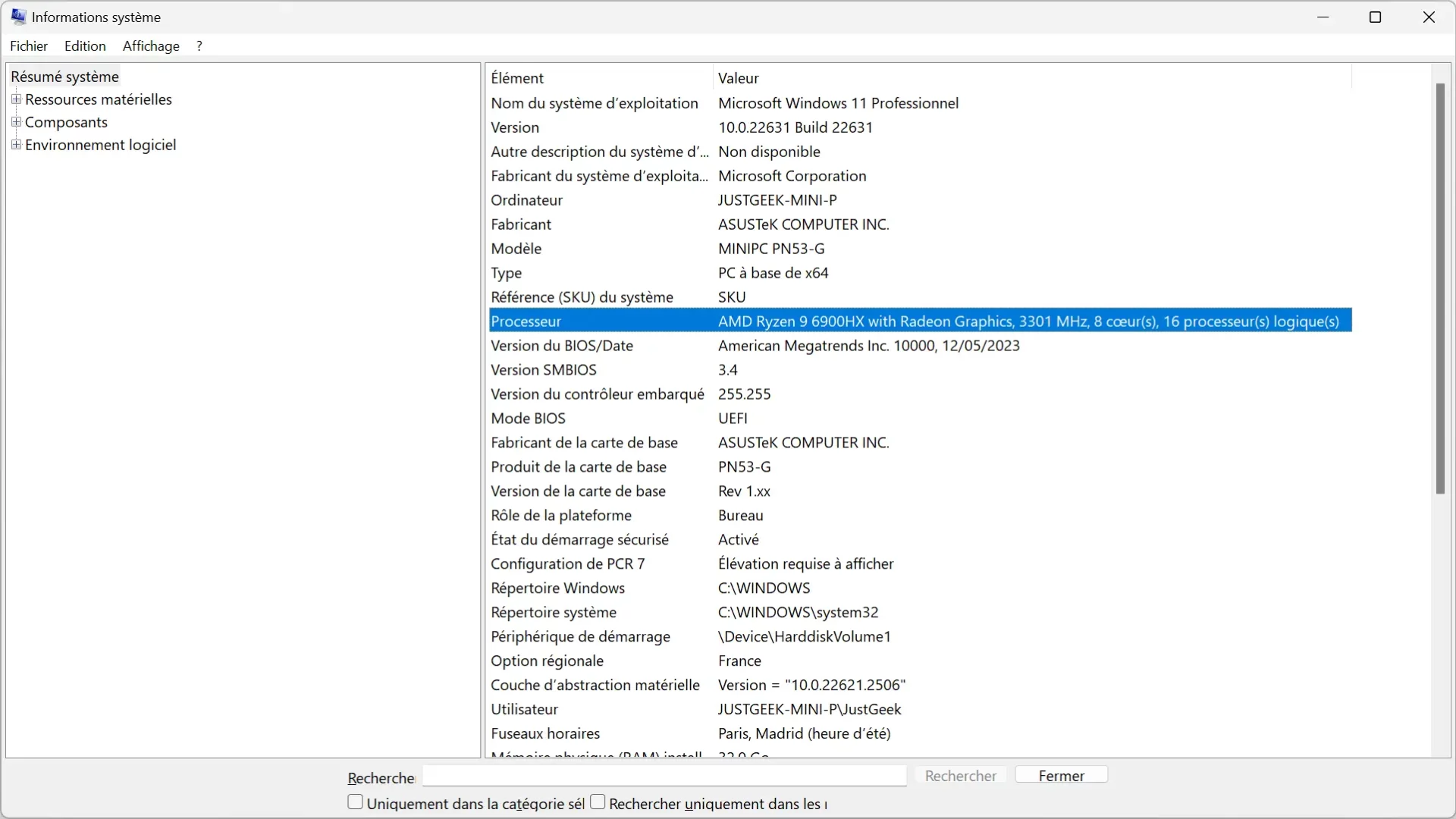Select the Nom du système d'exploitation row

click(x=921, y=103)
